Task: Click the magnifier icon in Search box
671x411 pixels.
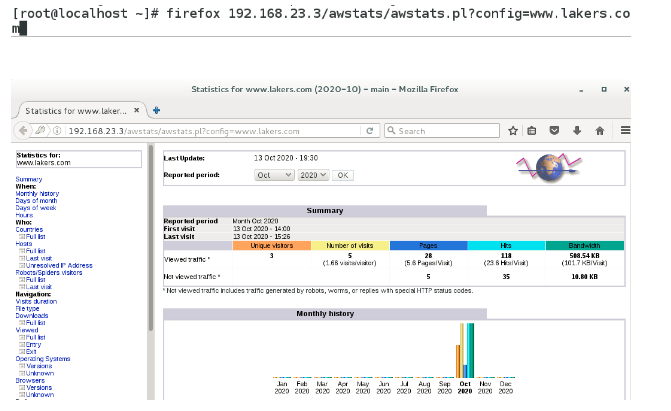Action: tap(391, 130)
